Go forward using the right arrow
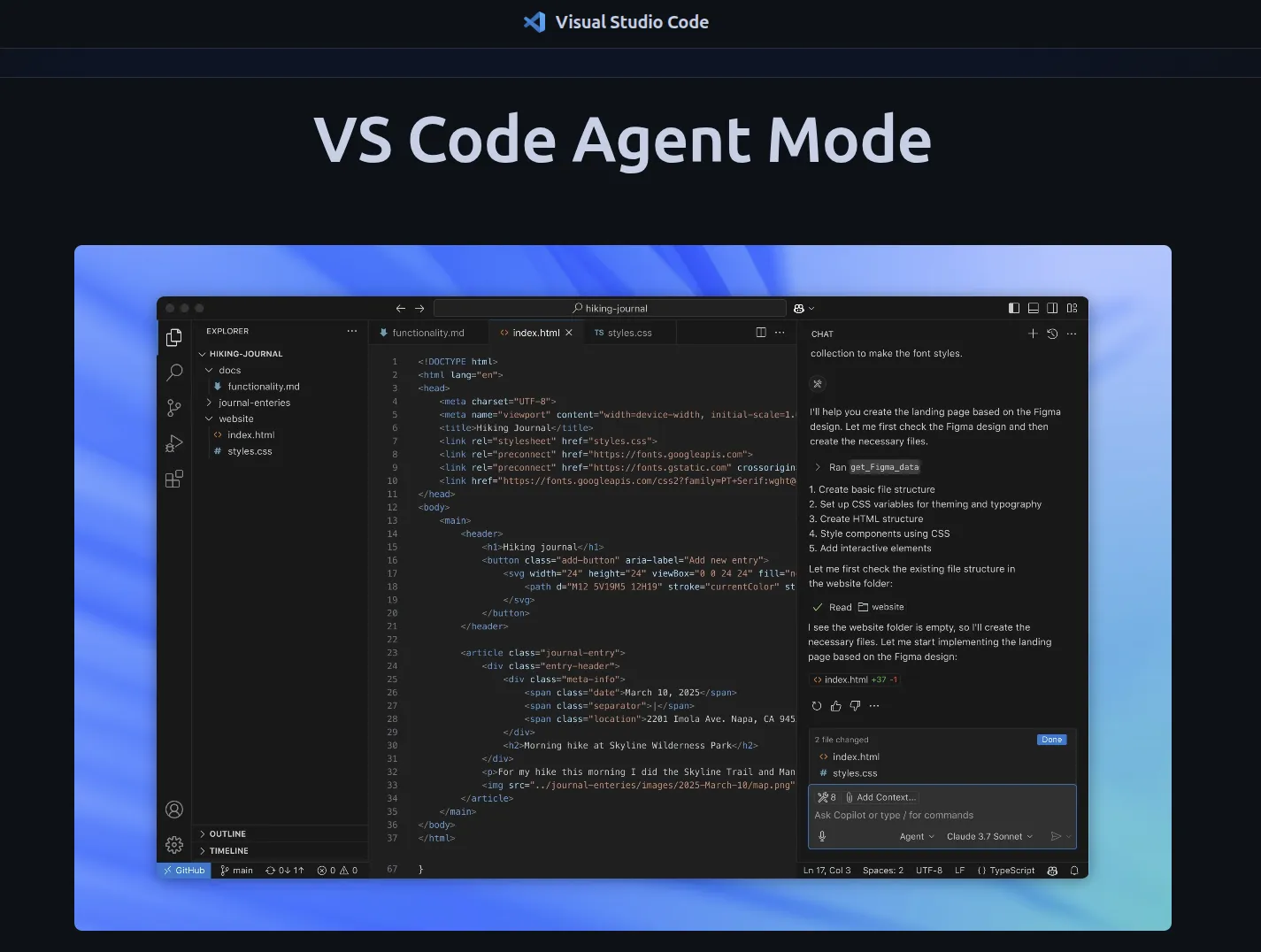The image size is (1261, 952). (x=419, y=309)
